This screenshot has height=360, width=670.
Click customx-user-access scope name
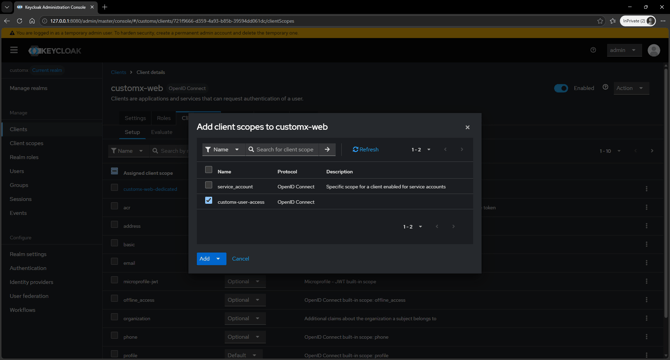tap(241, 202)
